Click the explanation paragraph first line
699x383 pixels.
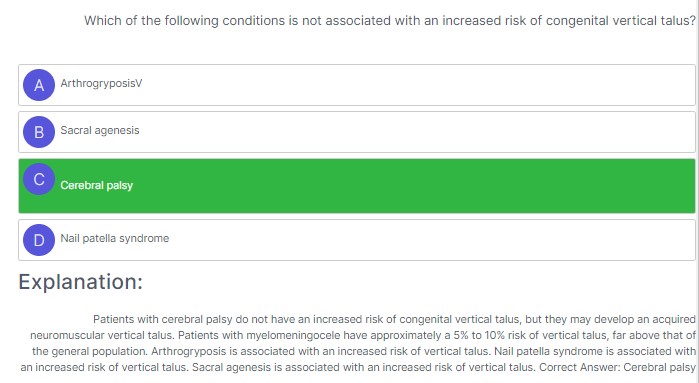(394, 319)
